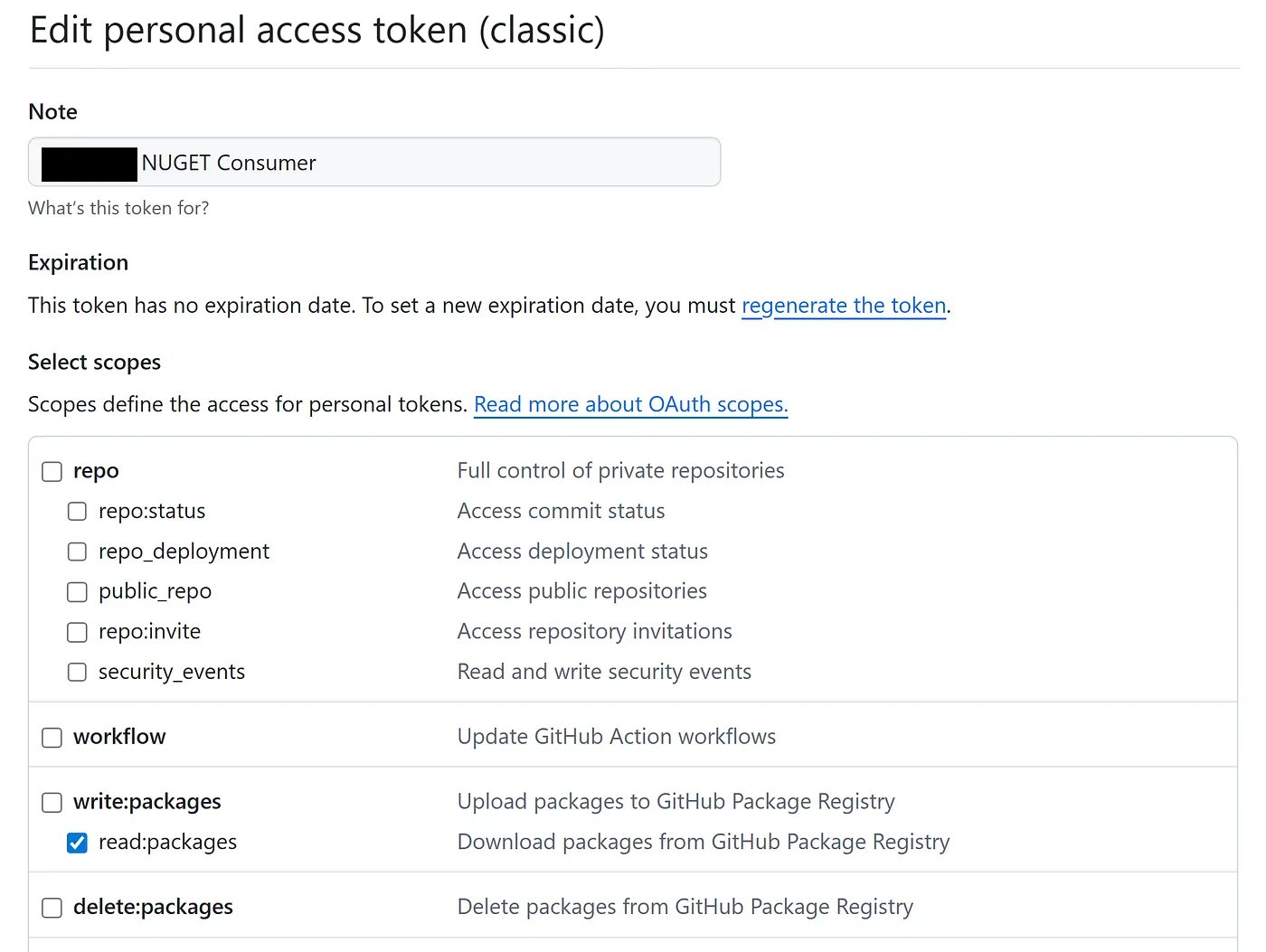Tick the repo_deployment checkbox
The width and height of the screenshot is (1266, 952).
coord(78,551)
